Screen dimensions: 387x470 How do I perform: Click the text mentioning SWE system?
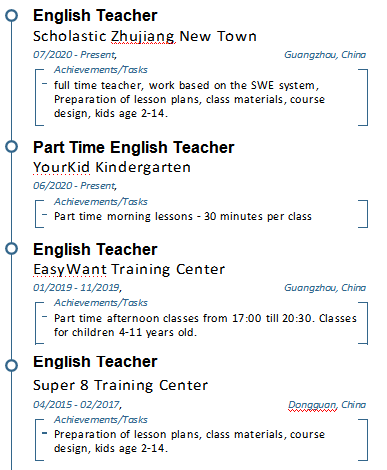pos(186,85)
